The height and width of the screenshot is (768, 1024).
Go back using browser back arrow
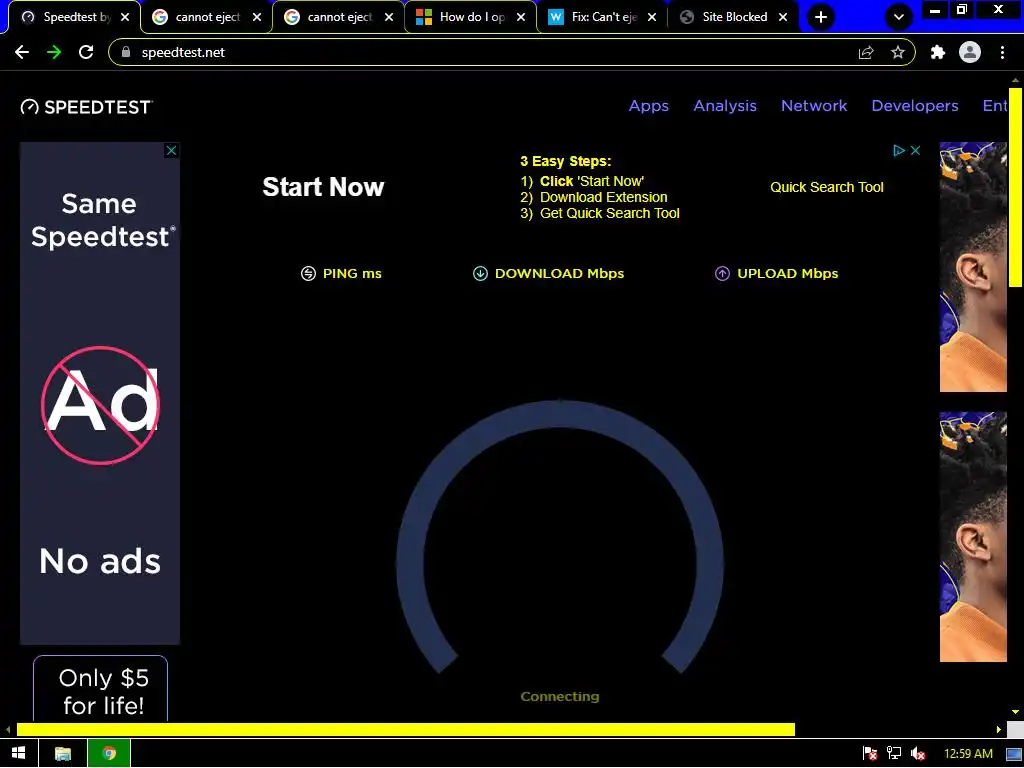point(22,52)
